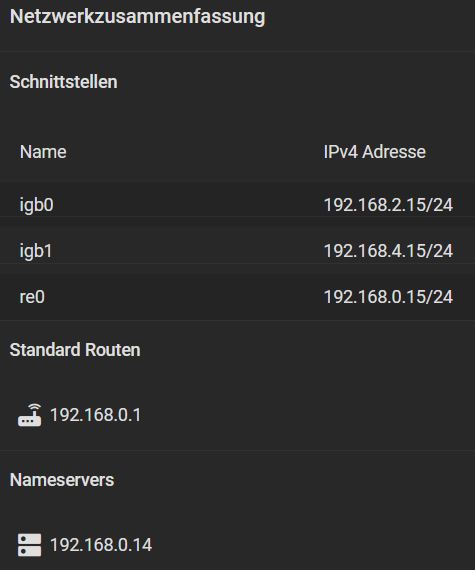Image resolution: width=475 pixels, height=570 pixels.
Task: Click the interfaces table header row
Action: pyautogui.click(x=237, y=152)
